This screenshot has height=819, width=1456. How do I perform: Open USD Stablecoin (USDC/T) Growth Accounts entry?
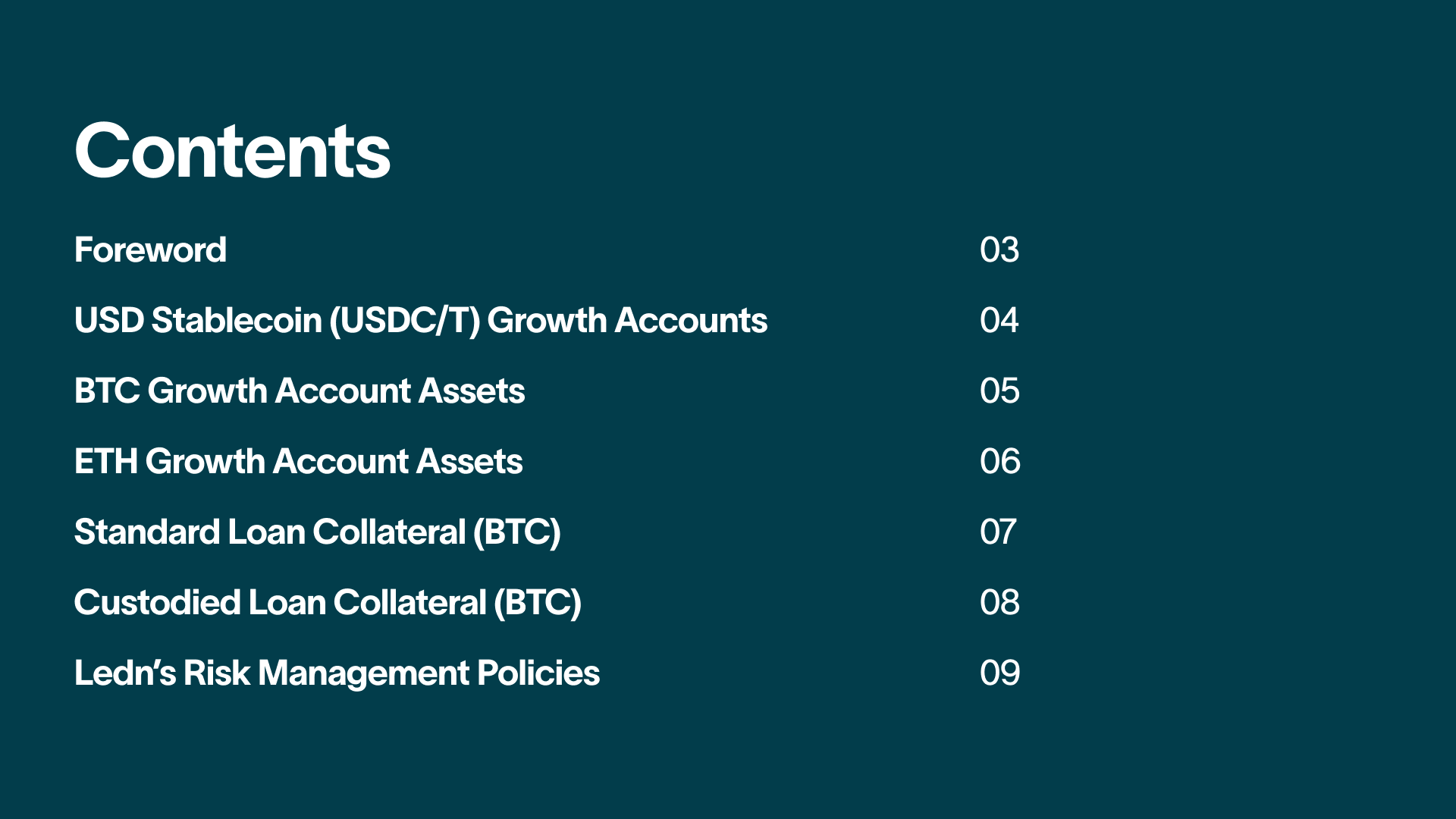[x=421, y=321]
